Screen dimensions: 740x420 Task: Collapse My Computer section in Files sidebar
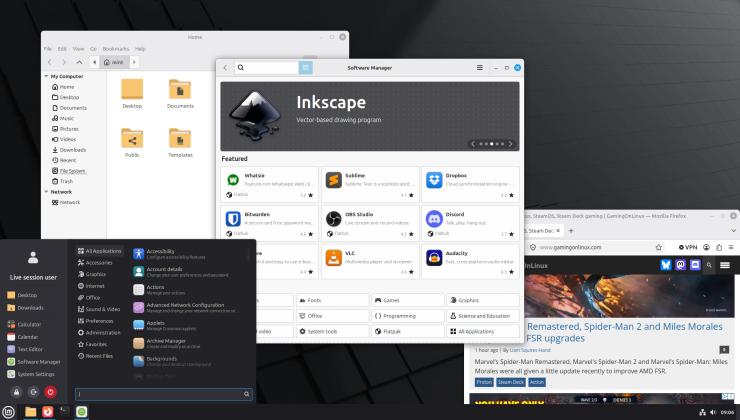[x=46, y=76]
